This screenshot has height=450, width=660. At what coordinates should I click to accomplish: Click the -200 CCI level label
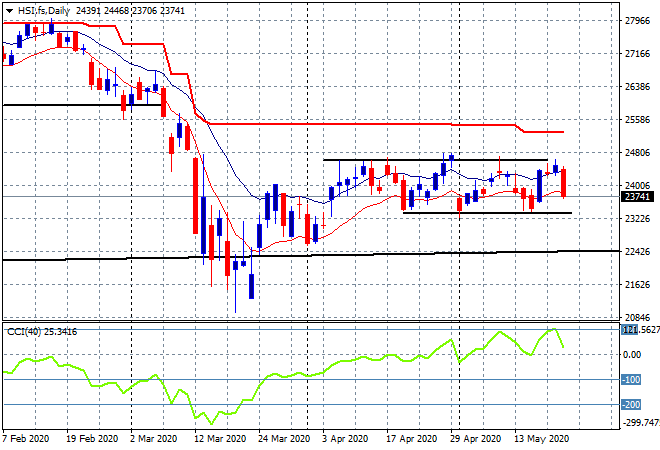click(x=631, y=405)
